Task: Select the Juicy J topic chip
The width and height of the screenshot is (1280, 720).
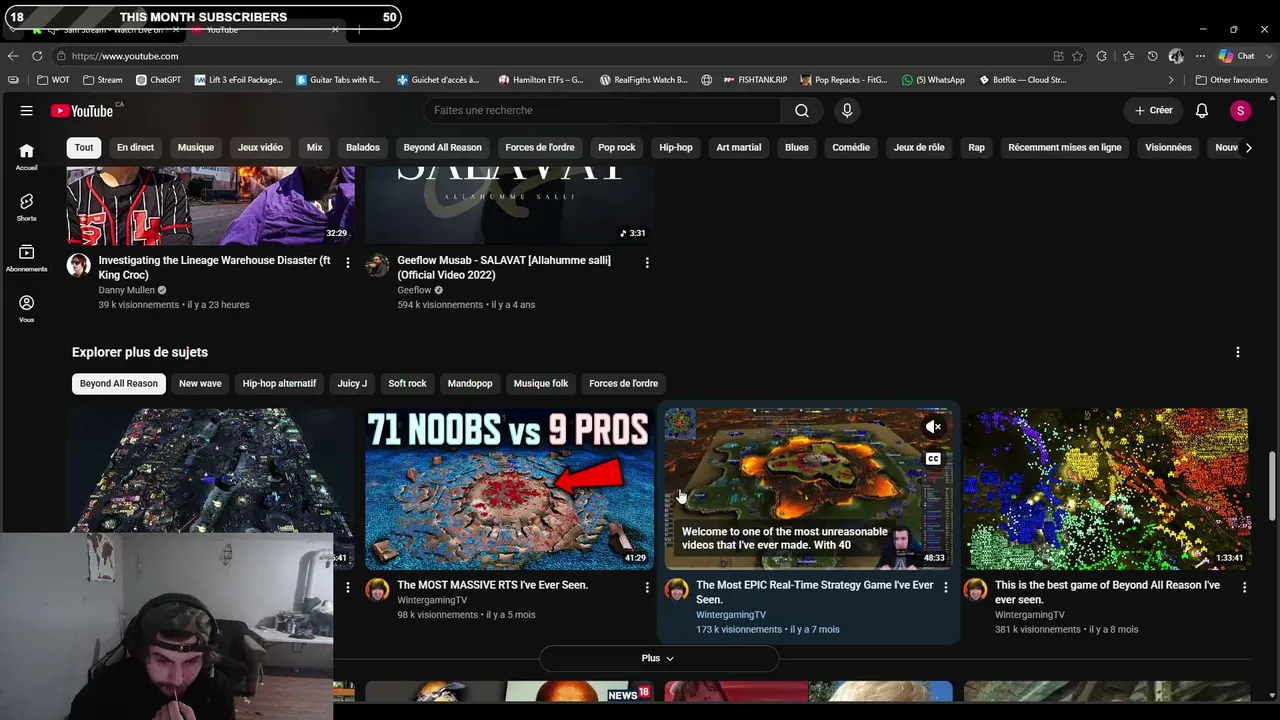Action: click(352, 384)
